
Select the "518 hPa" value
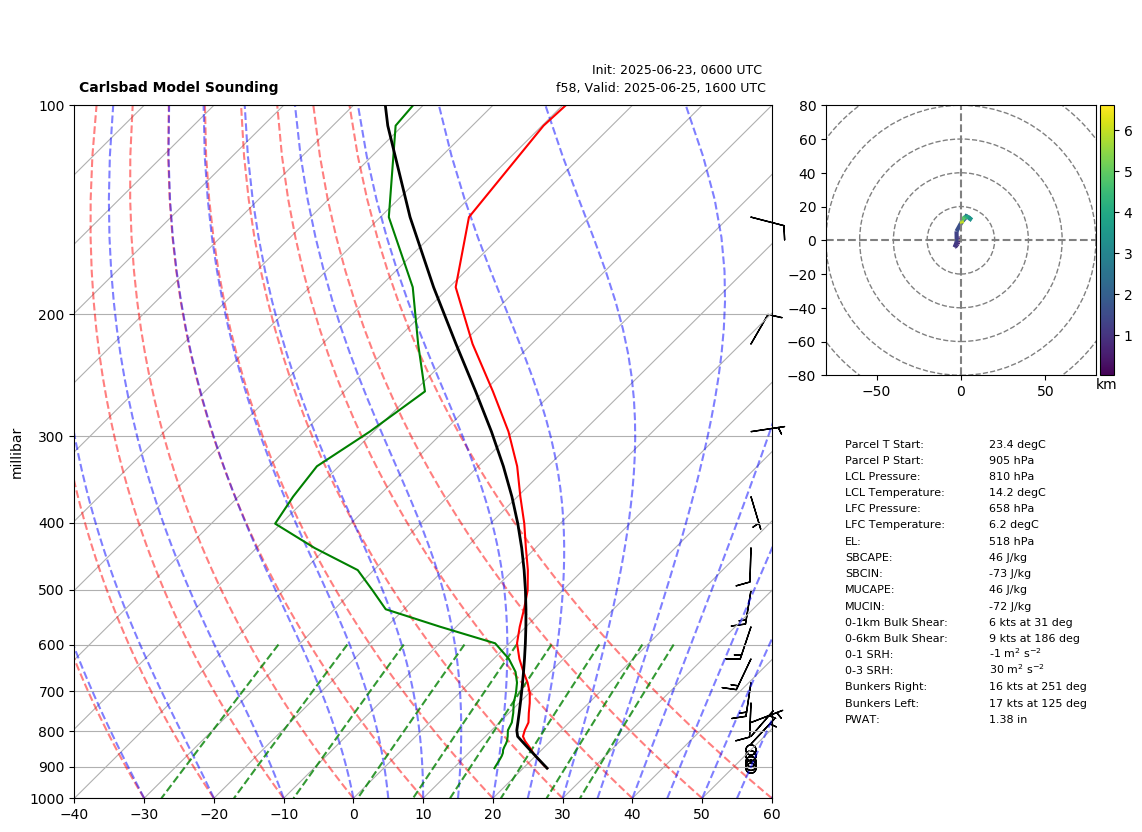pos(1012,541)
